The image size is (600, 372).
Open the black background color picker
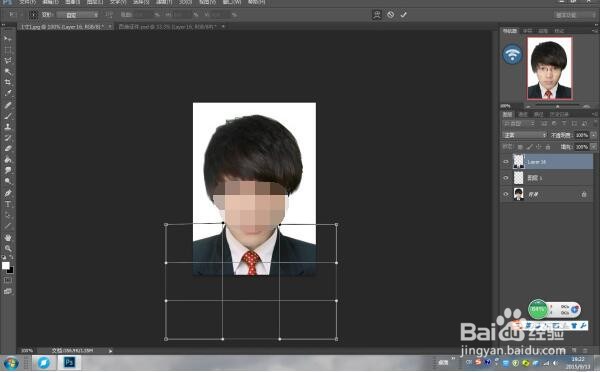click(11, 271)
